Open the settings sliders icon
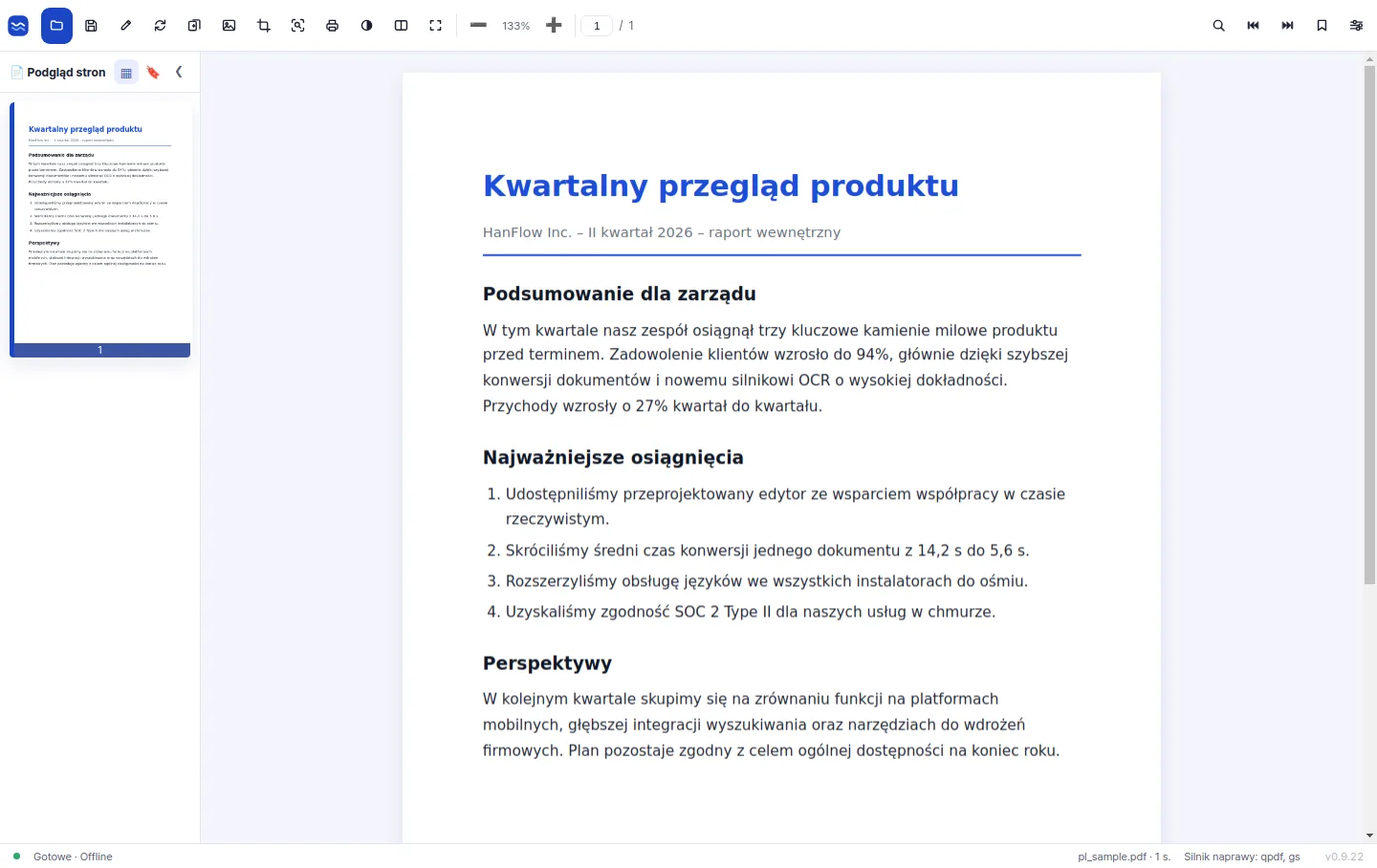Screen dimensions: 1377x868 coord(1356,26)
